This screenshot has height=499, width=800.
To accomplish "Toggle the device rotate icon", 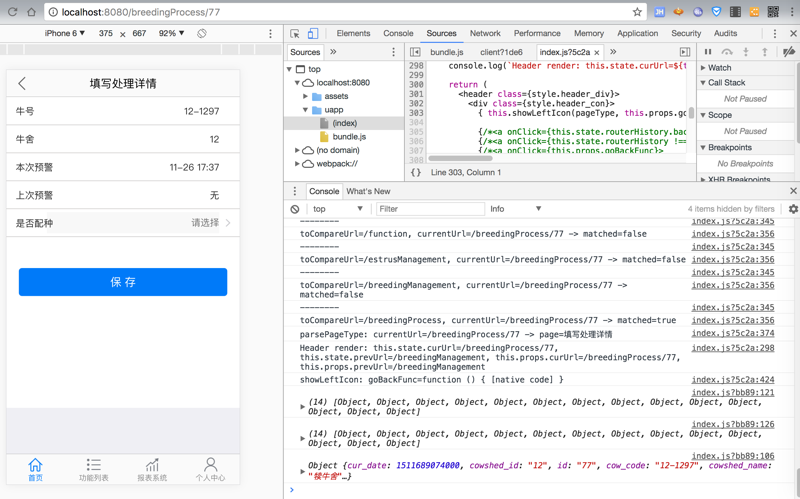I will [x=202, y=33].
